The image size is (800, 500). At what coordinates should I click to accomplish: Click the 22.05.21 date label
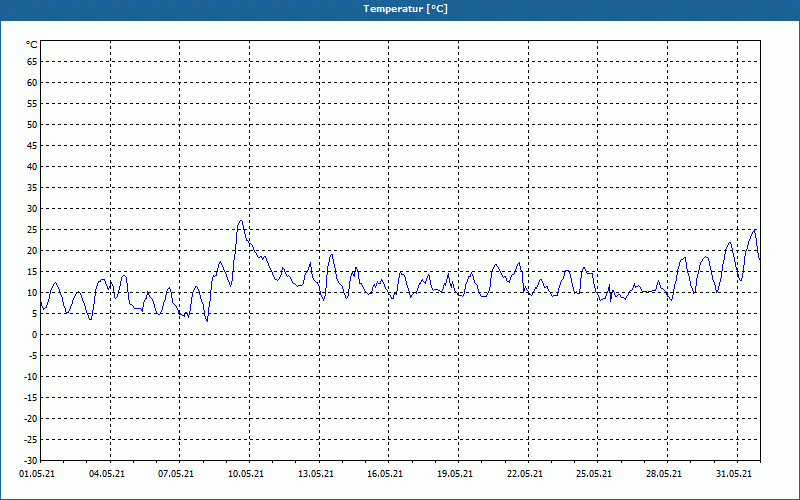pos(525,474)
